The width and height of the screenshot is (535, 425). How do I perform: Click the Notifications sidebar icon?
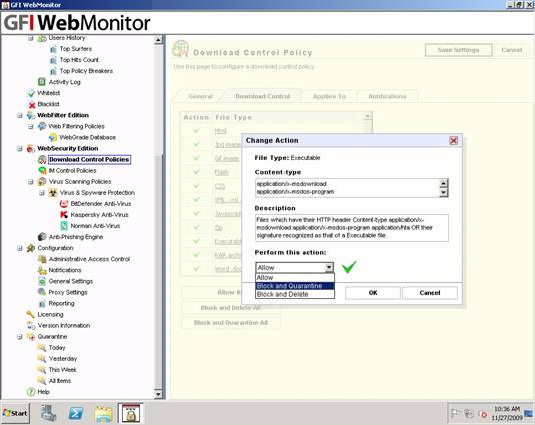pos(42,270)
